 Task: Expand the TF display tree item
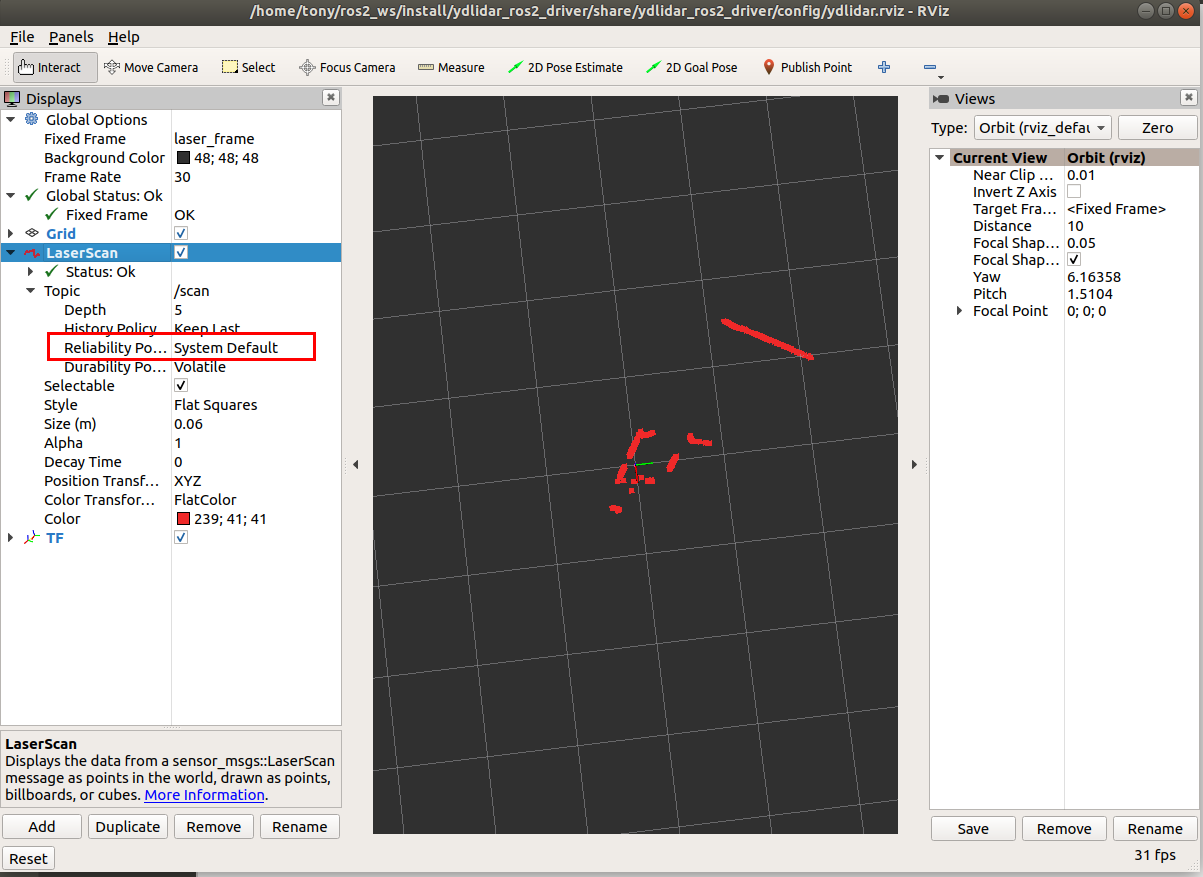10,538
